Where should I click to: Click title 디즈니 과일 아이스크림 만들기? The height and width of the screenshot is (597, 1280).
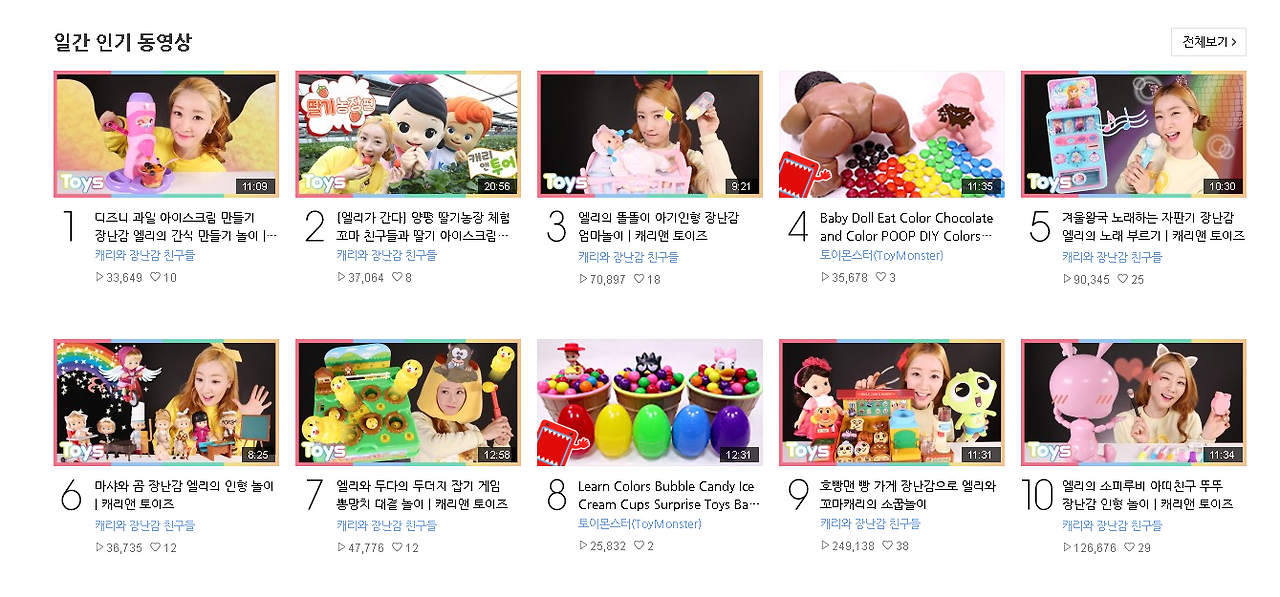pyautogui.click(x=175, y=217)
